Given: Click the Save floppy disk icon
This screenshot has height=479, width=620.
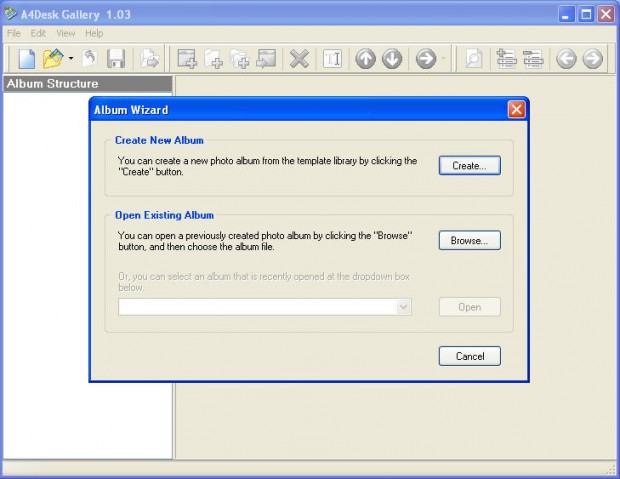Looking at the screenshot, I should coord(116,59).
